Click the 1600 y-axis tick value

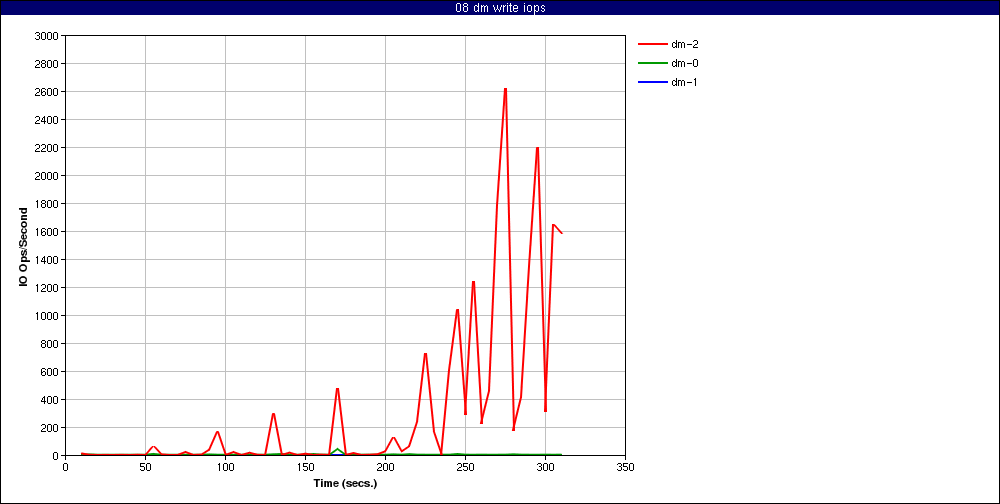47,232
